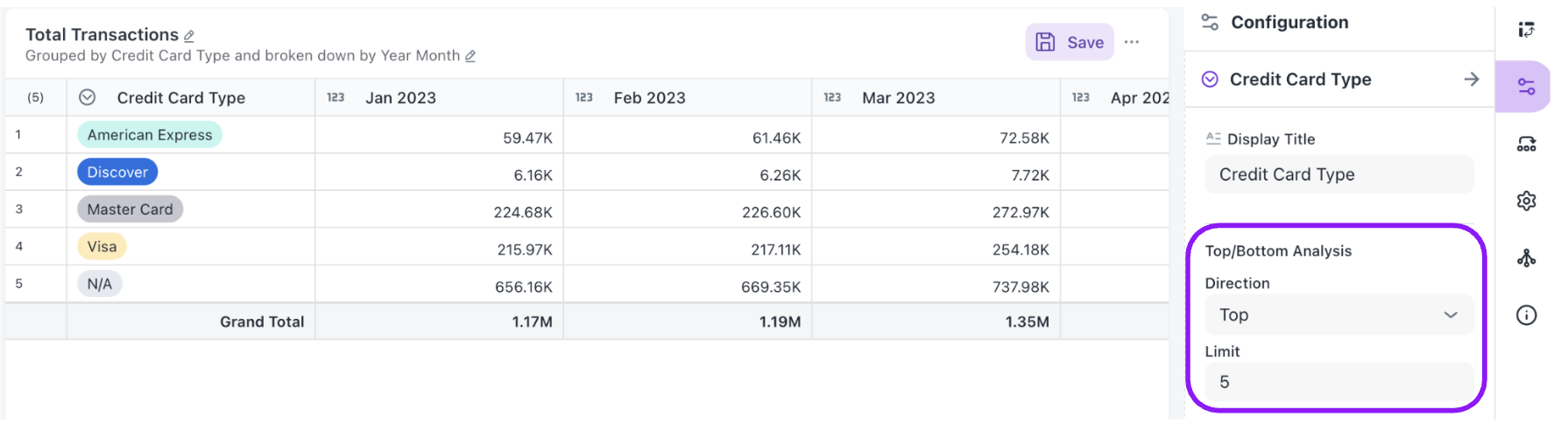Click the Save button
Screen dimensions: 1568x438
pyautogui.click(x=1070, y=42)
